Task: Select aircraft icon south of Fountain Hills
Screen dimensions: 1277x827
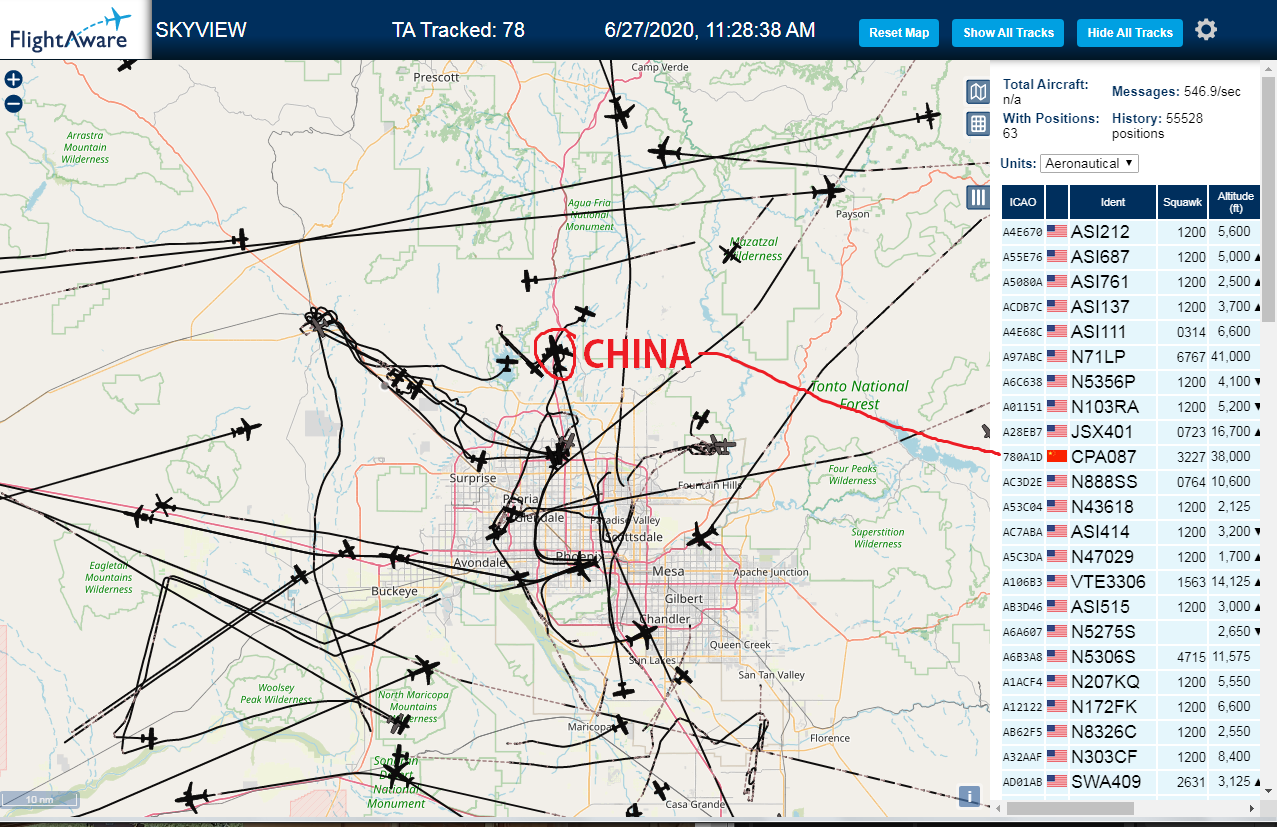Action: pyautogui.click(x=703, y=537)
